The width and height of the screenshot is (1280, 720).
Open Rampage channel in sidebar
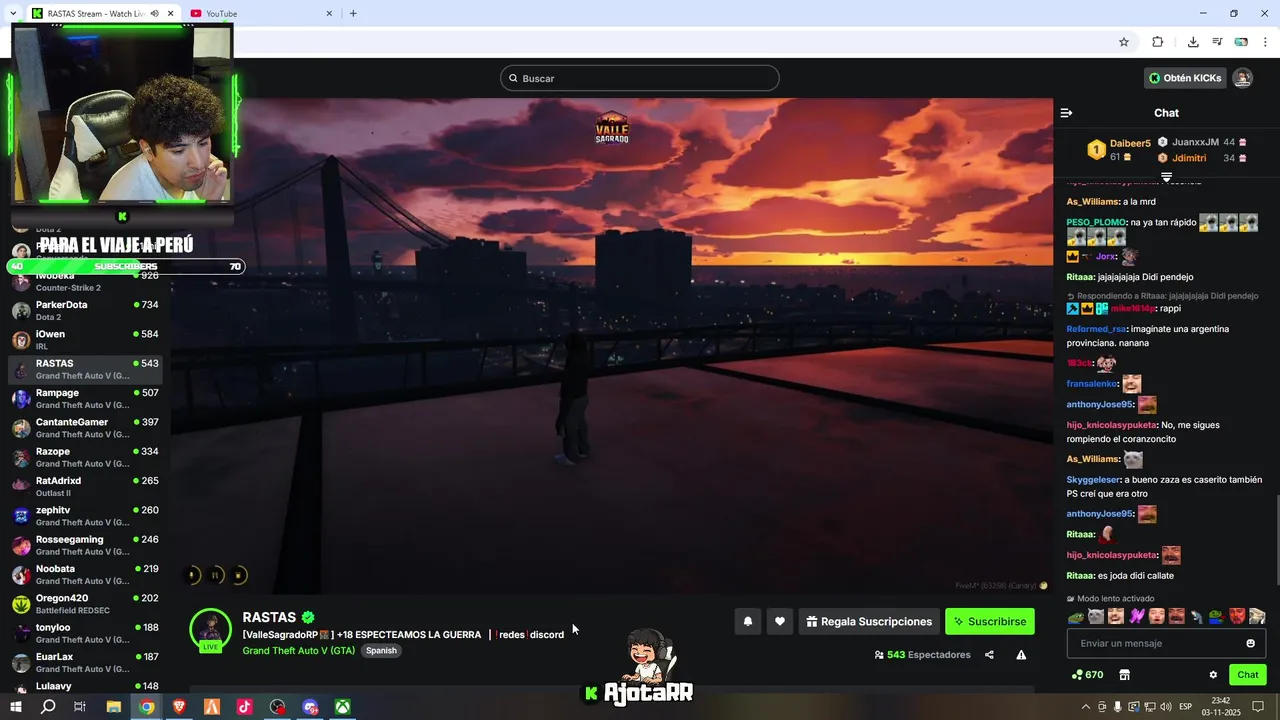point(84,398)
